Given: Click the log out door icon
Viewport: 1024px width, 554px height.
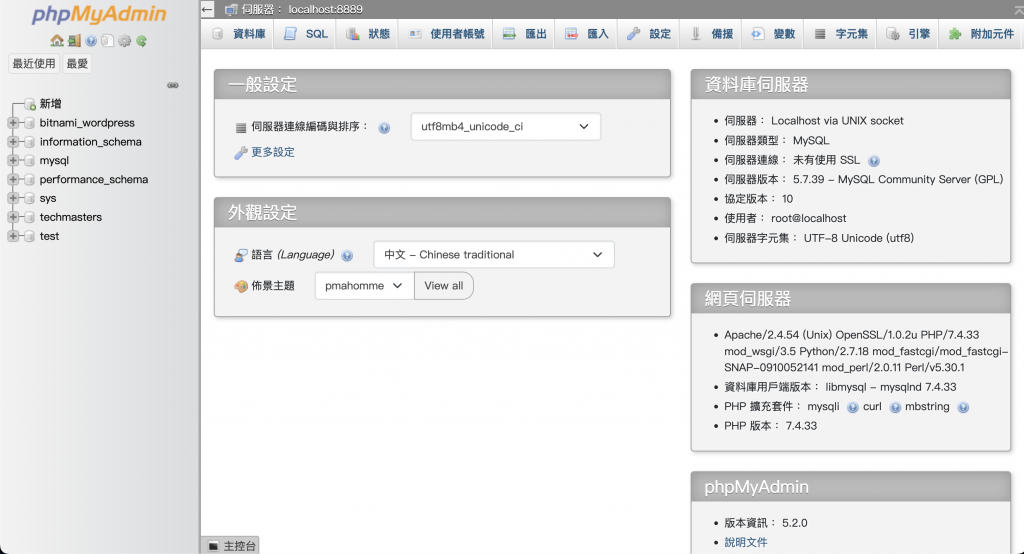Looking at the screenshot, I should [74, 41].
